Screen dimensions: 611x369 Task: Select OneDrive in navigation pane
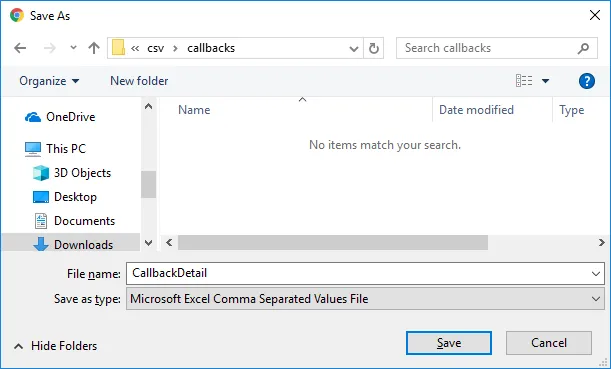(x=71, y=117)
